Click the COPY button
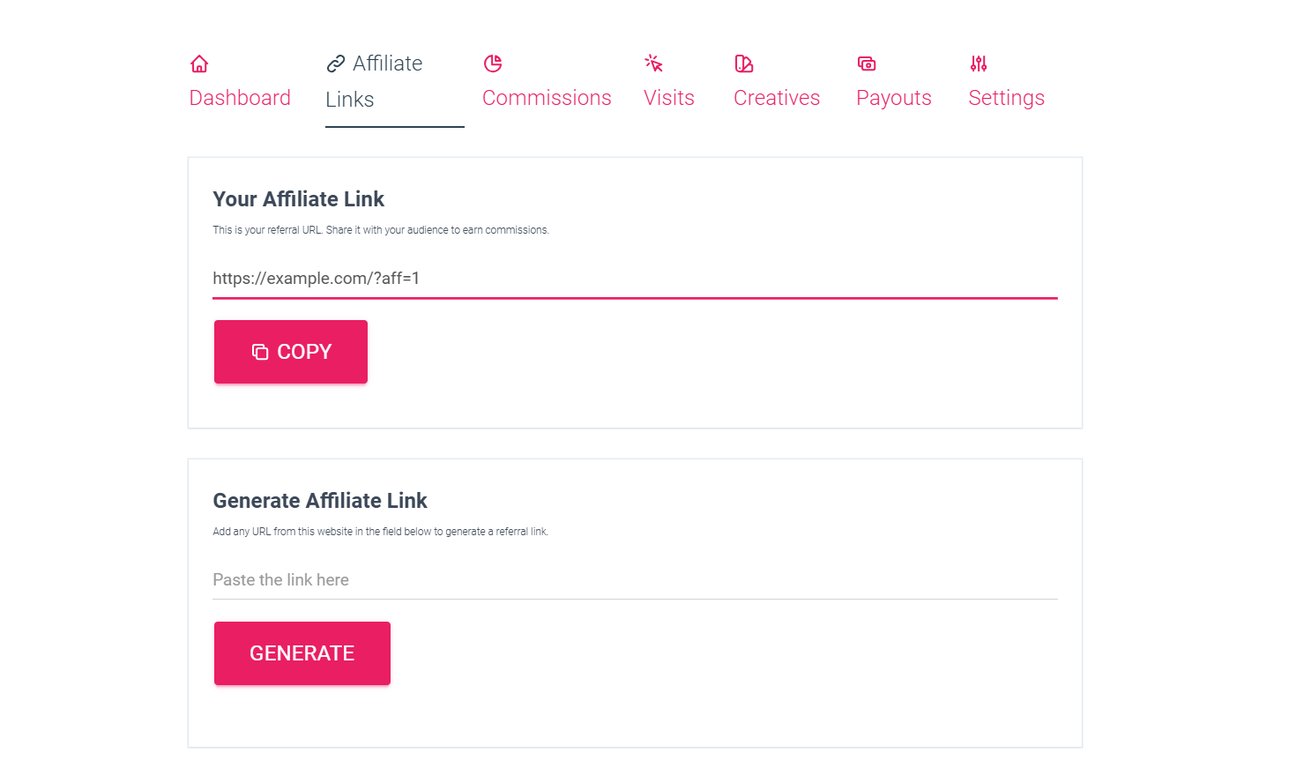The width and height of the screenshot is (1311, 768). [x=290, y=351]
